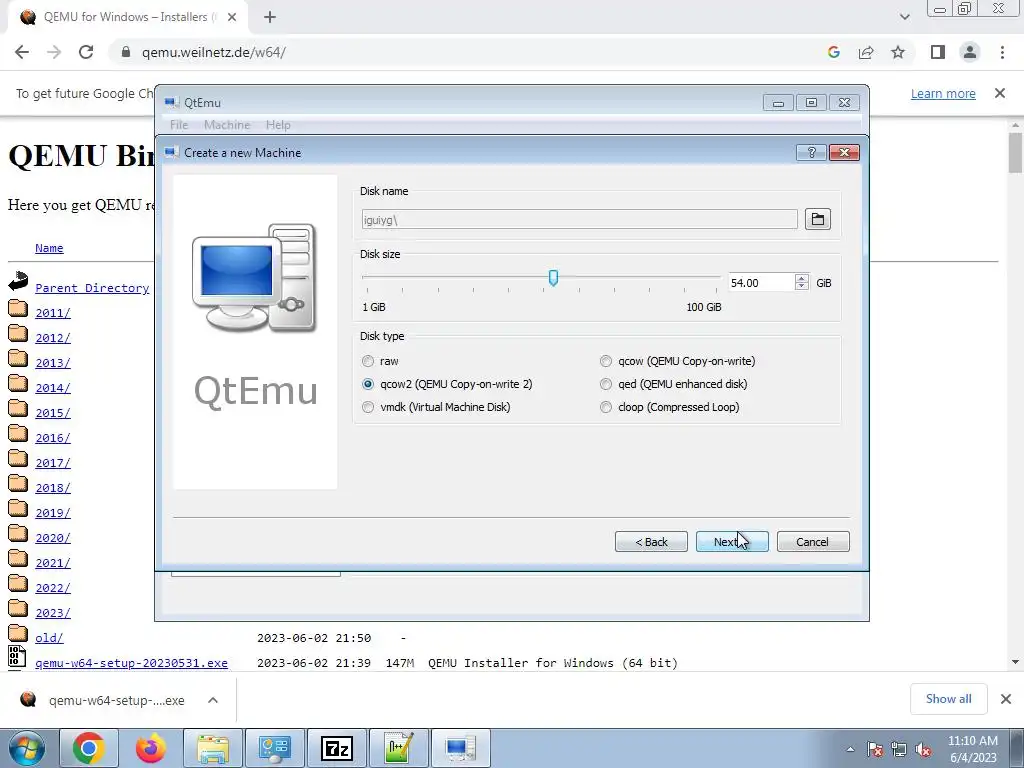Screen dimensions: 1024x768
Task: Open Windows Explorer from taskbar
Action: click(213, 748)
